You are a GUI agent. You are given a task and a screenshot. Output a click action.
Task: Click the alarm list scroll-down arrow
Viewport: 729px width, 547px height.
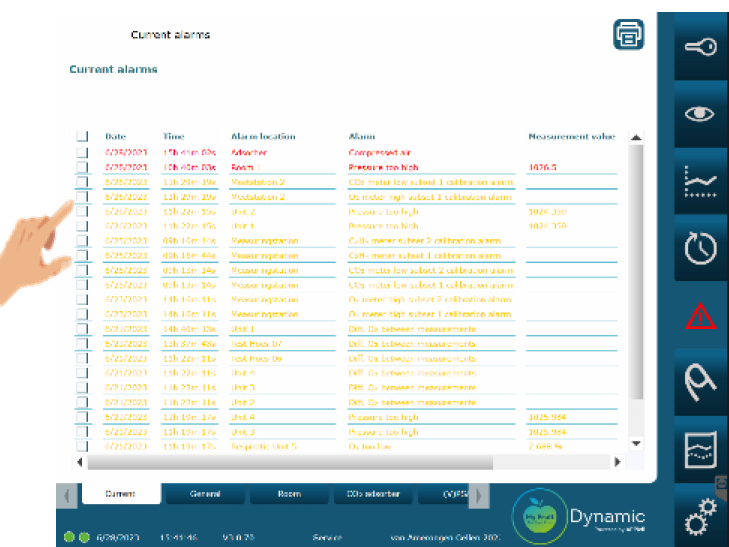point(635,442)
